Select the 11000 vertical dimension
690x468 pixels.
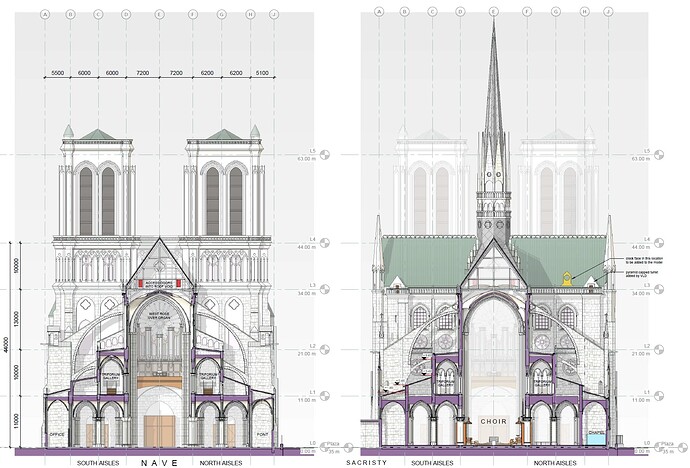click(x=17, y=421)
